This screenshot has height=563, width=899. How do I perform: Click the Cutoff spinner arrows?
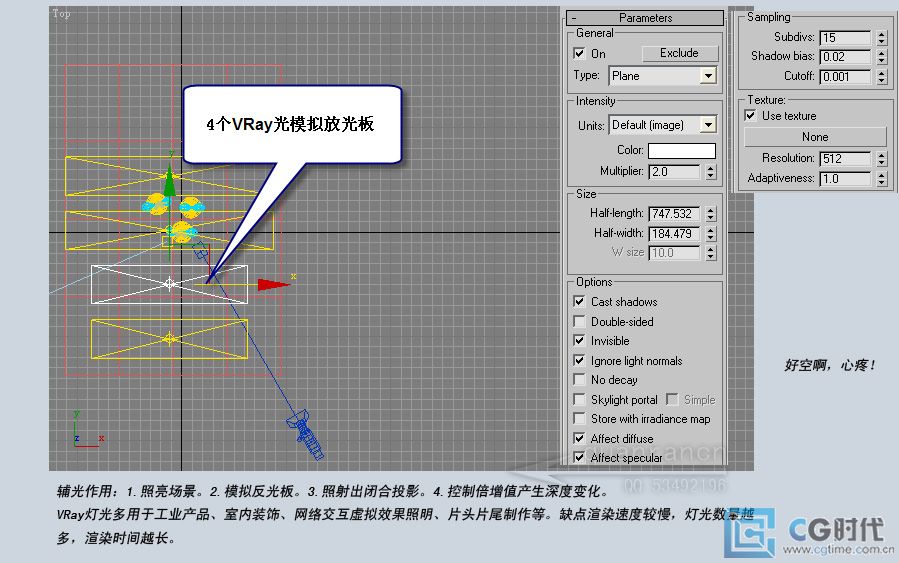click(x=882, y=76)
